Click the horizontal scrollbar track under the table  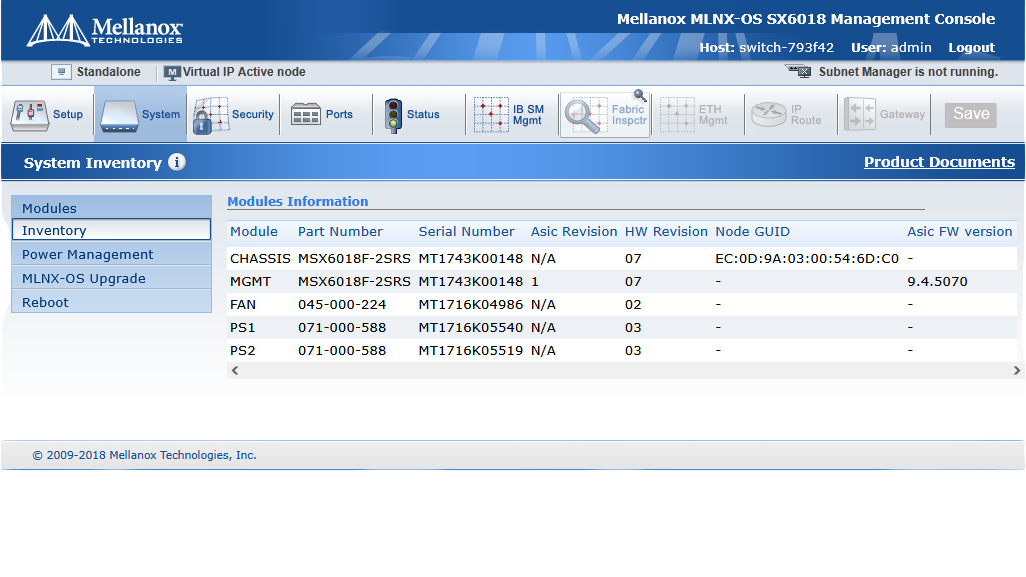click(626, 370)
